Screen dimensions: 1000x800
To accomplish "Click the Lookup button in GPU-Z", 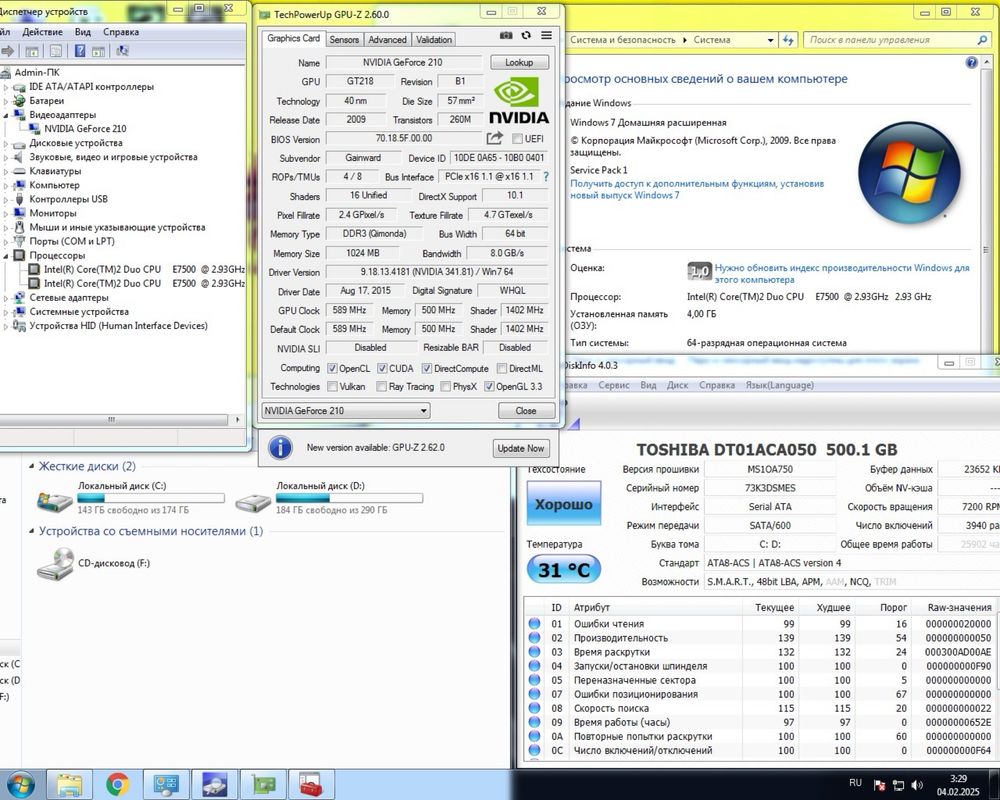I will (519, 63).
